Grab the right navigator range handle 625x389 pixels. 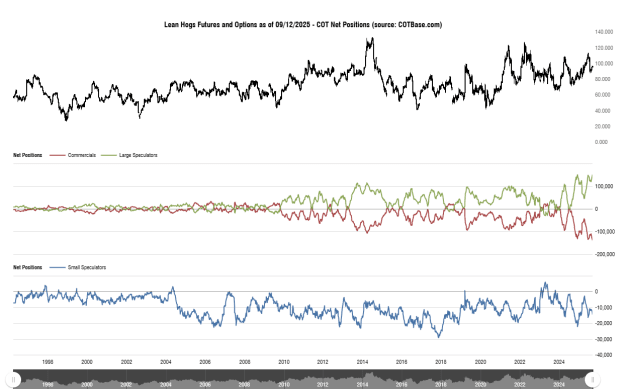pos(592,379)
